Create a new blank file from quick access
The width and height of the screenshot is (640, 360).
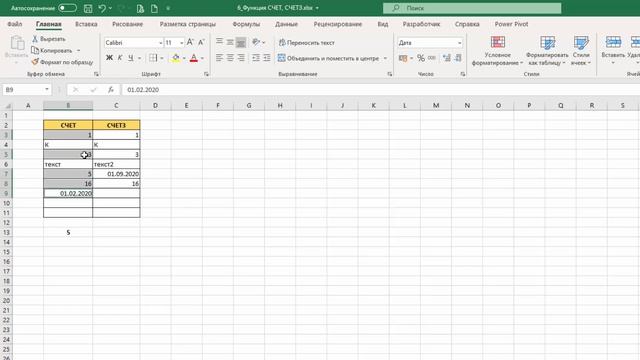pos(154,8)
